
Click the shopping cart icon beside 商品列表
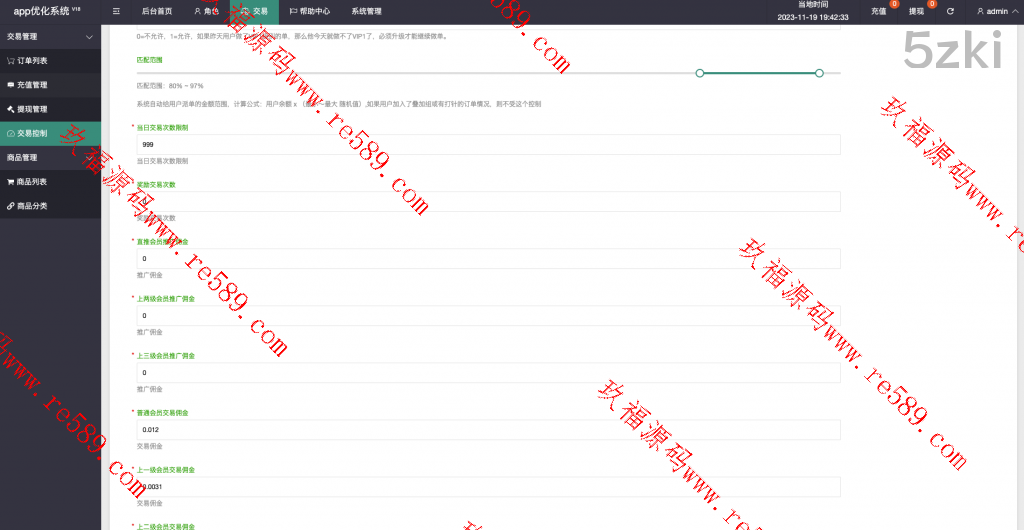(11, 182)
